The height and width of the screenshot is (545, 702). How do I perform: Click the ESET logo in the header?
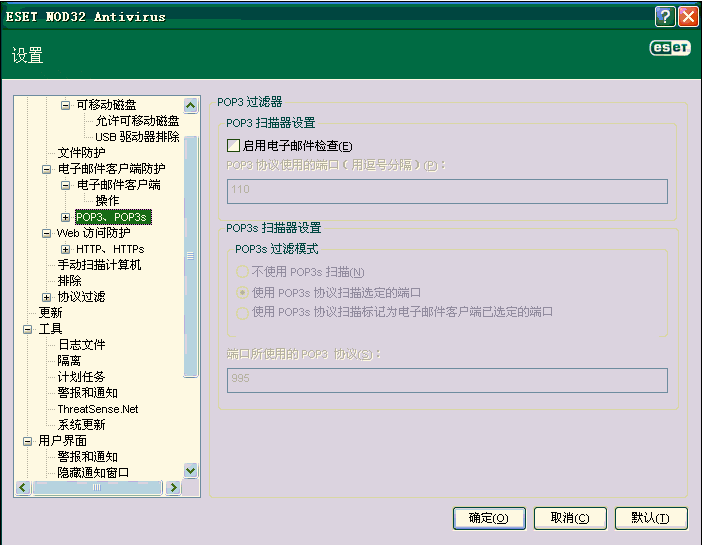pos(670,48)
